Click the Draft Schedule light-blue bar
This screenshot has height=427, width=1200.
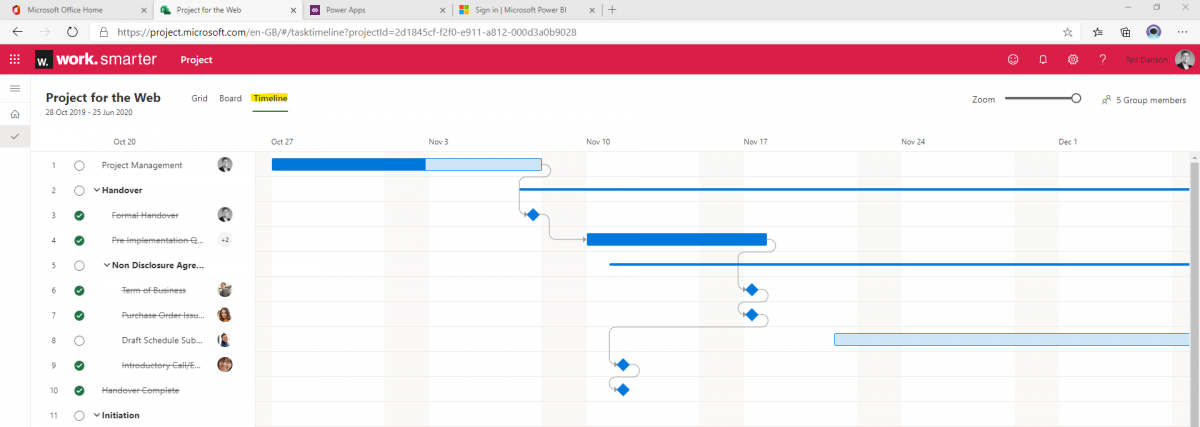[x=1012, y=340]
